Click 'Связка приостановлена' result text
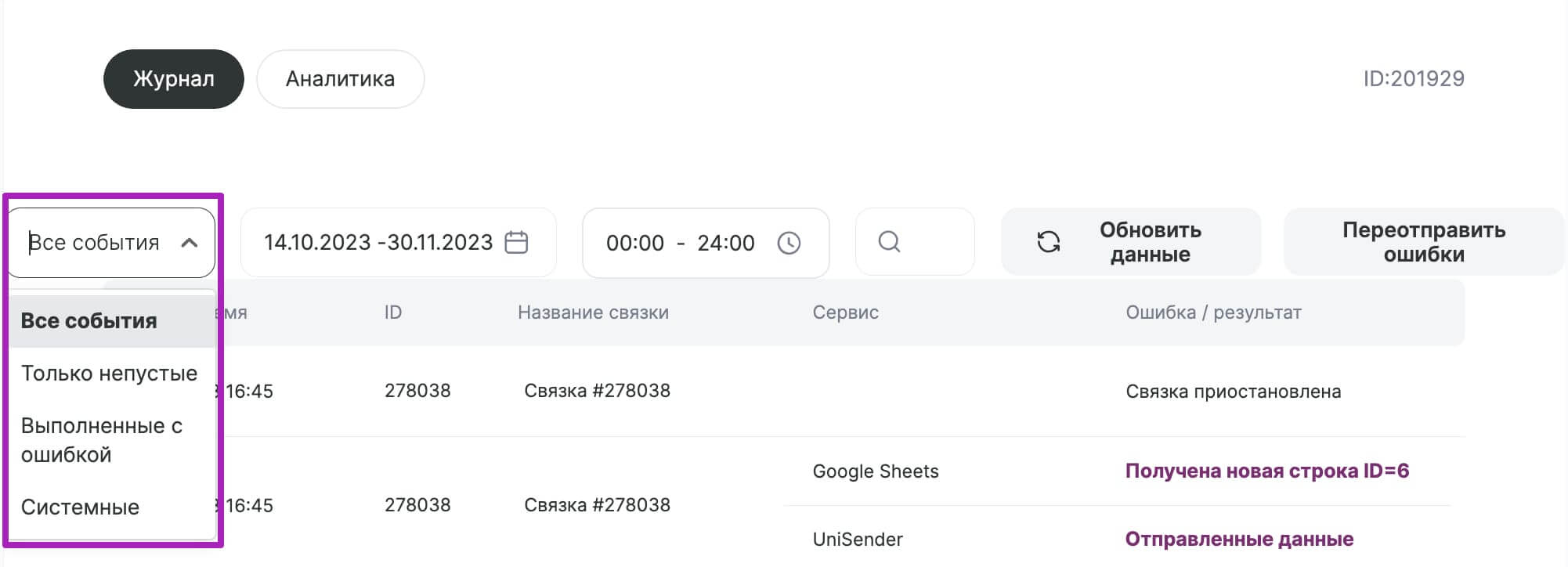This screenshot has height=567, width=1568. pos(1234,392)
